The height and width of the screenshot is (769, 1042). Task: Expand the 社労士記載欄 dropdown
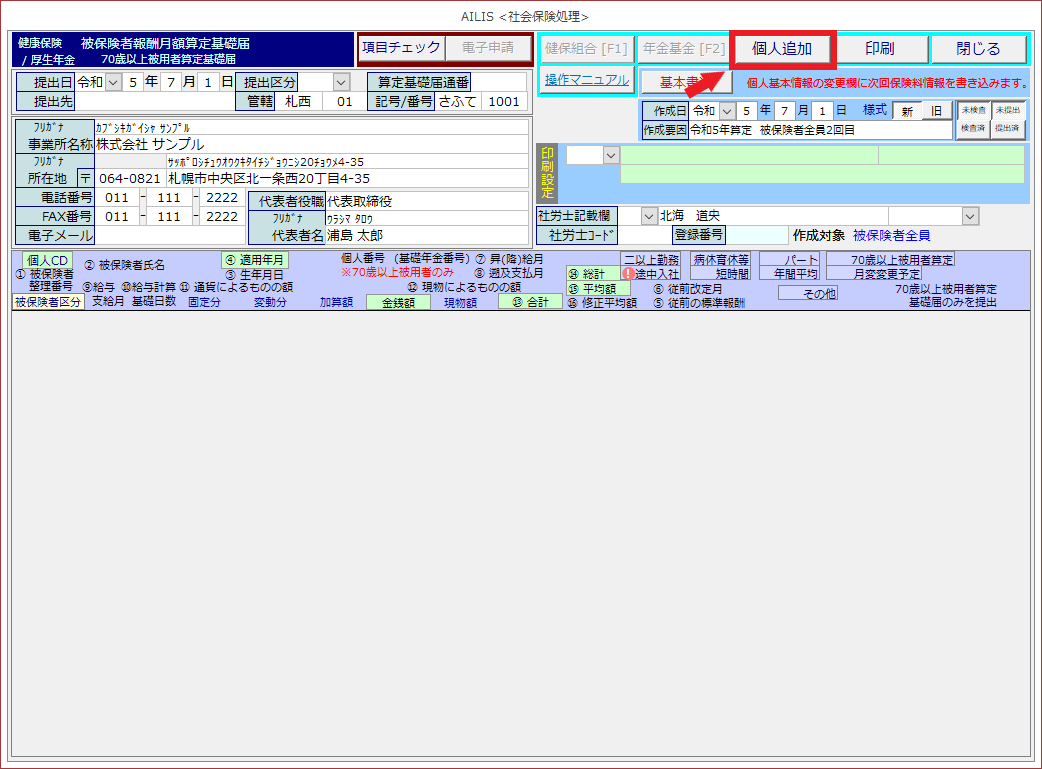click(648, 216)
